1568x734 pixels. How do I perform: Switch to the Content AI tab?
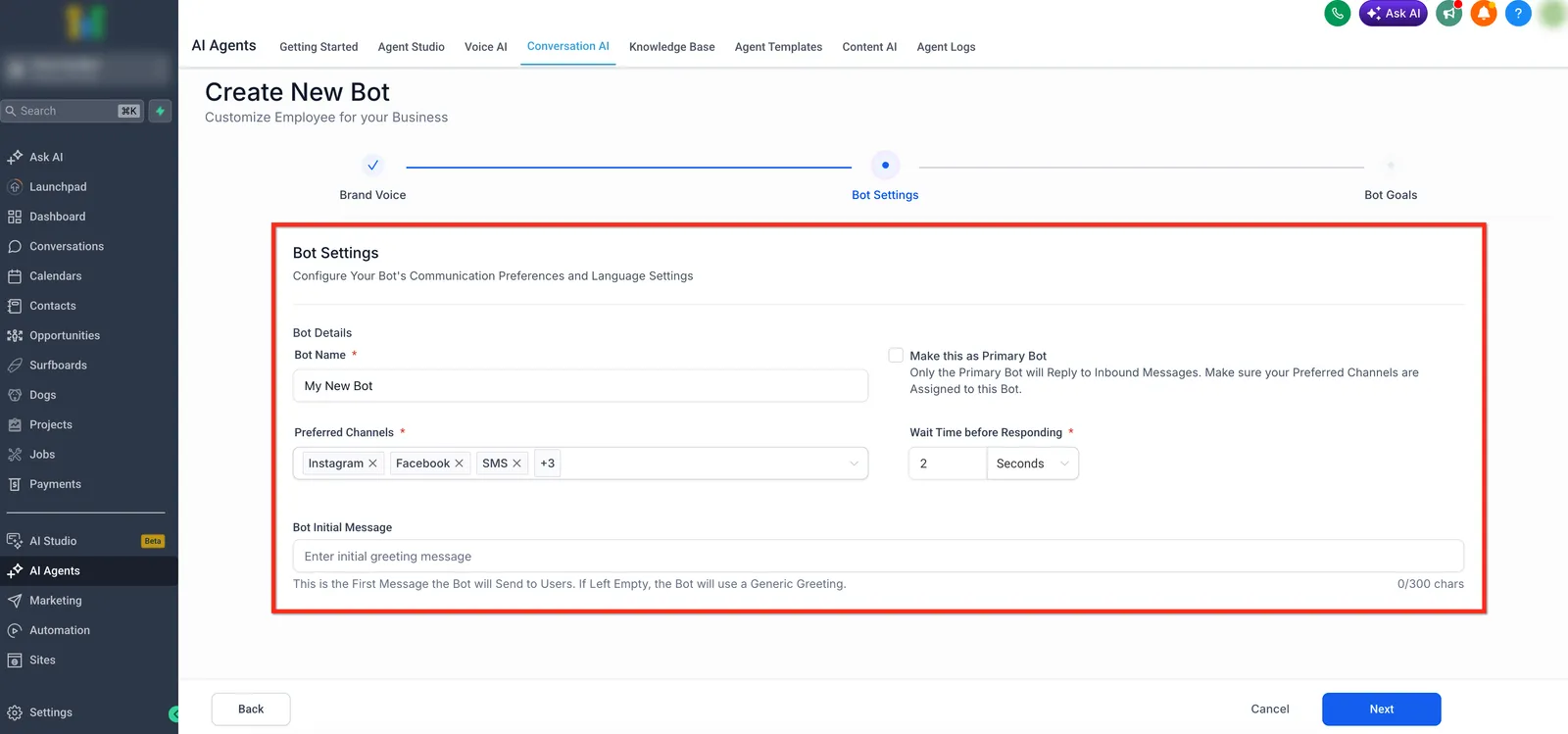869,47
